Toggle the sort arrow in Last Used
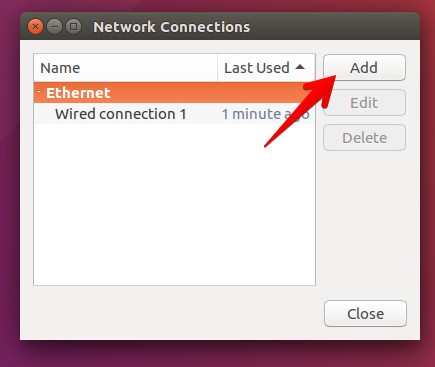The height and width of the screenshot is (367, 435). coord(300,67)
